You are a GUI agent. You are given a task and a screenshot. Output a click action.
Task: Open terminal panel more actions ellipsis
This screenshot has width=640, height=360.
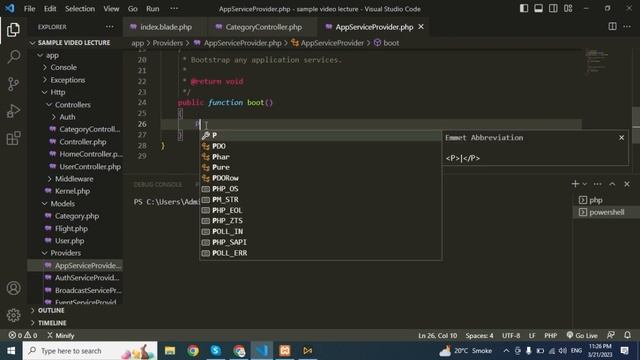598,184
